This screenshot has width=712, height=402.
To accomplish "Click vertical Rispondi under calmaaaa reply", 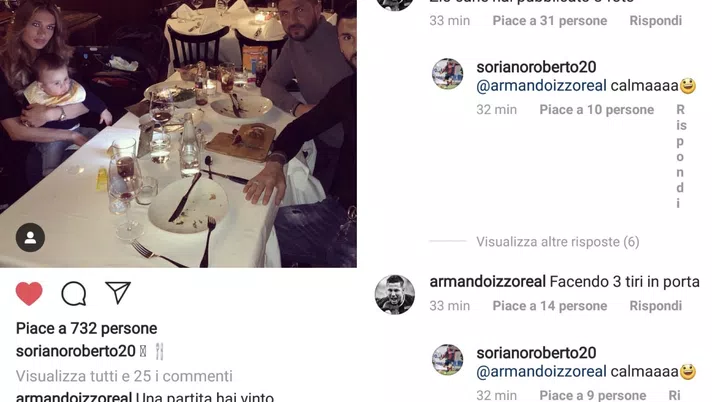I will [x=681, y=156].
